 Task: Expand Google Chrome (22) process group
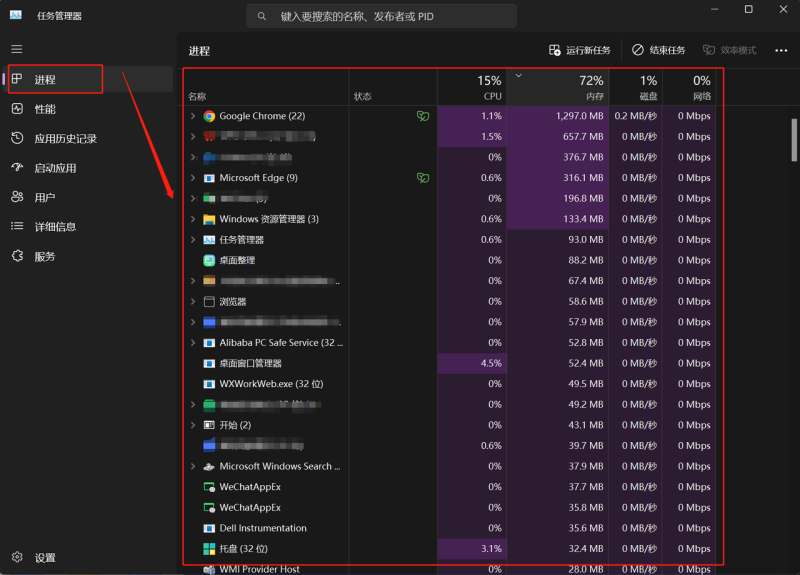193,116
